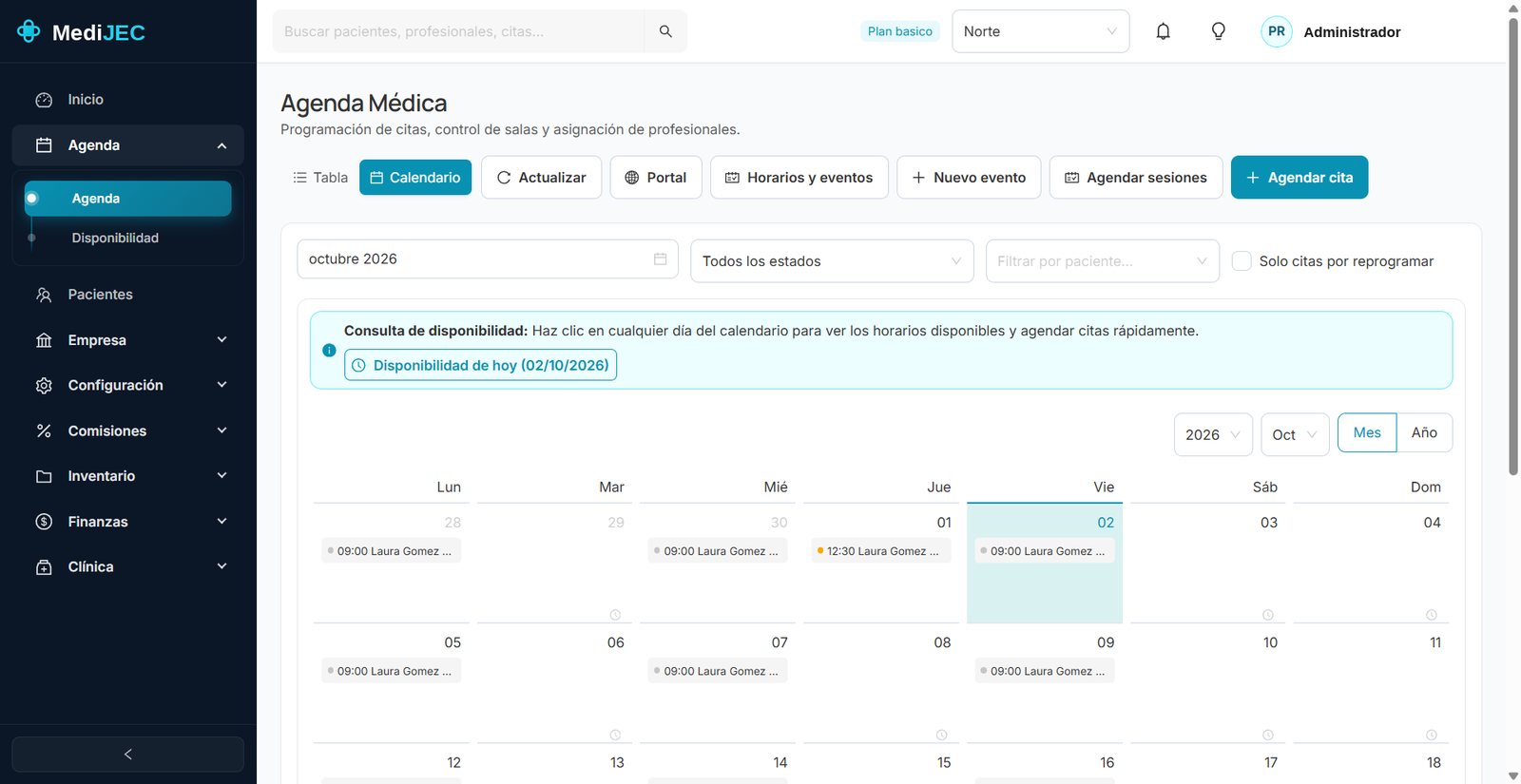Select the Calendario view tab
Viewport: 1521px width, 784px height.
(x=415, y=178)
